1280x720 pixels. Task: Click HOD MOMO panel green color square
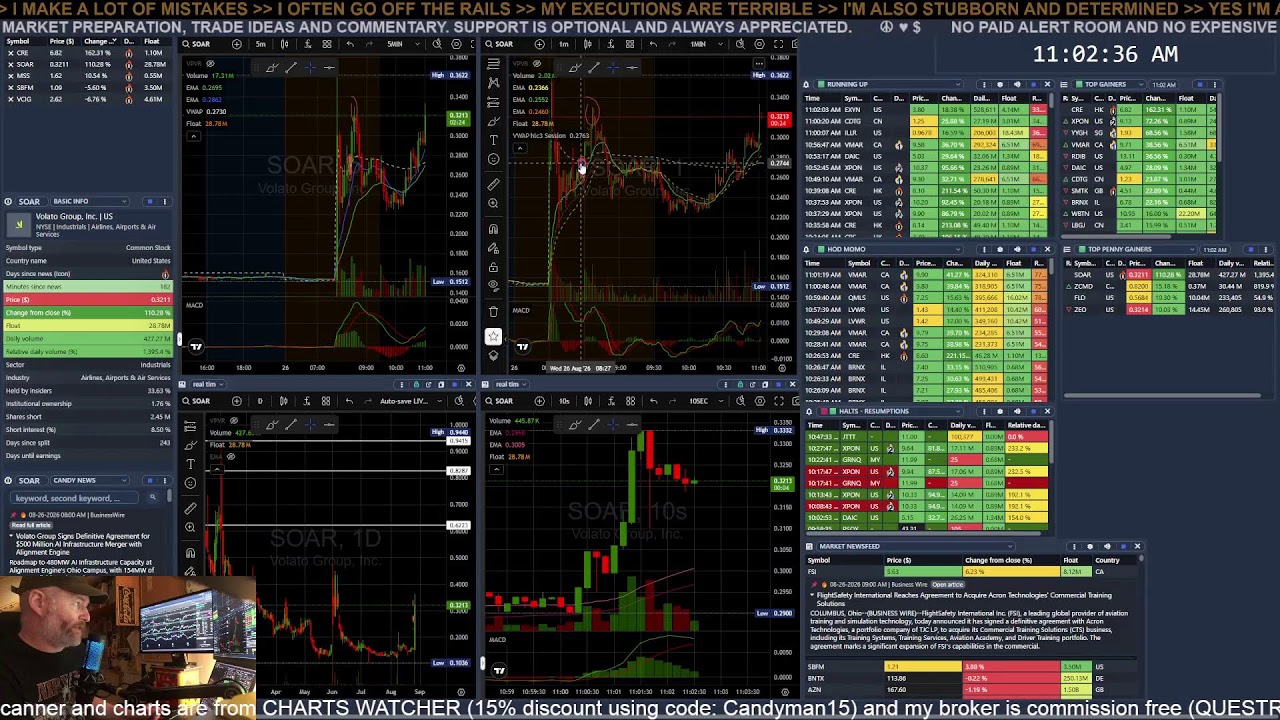pyautogui.click(x=821, y=249)
